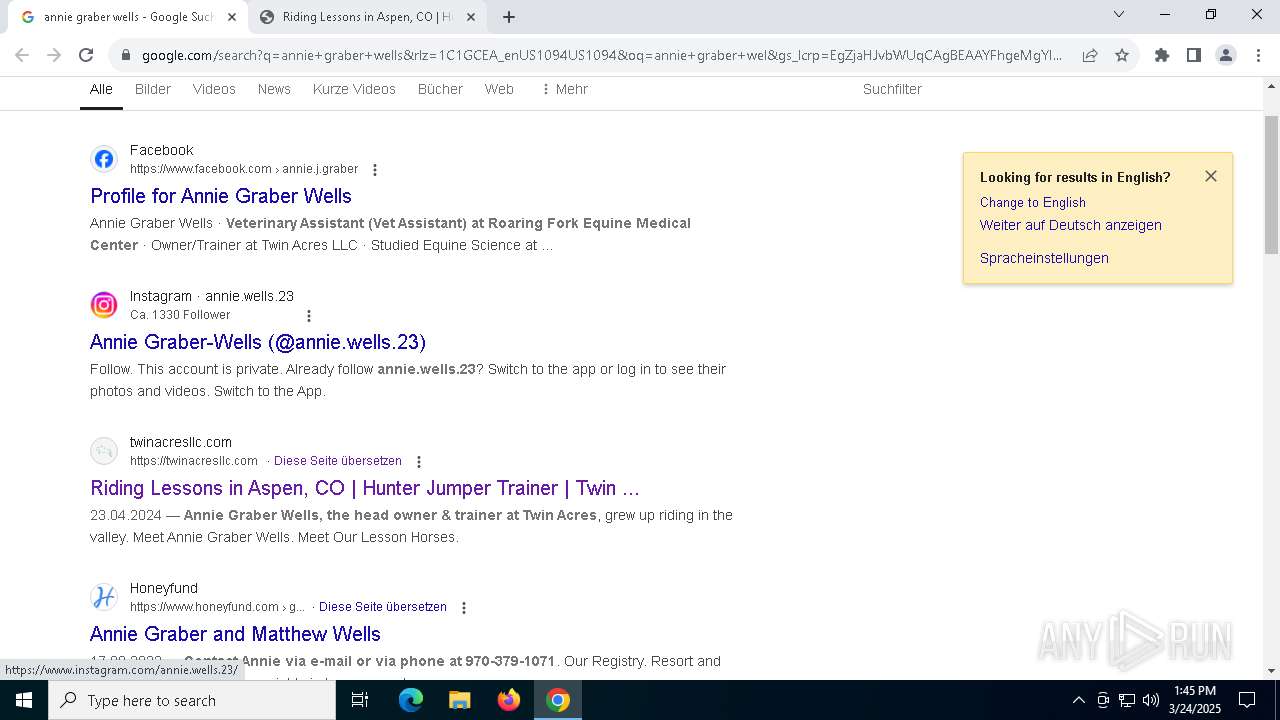This screenshot has height=720, width=1280.
Task: Click the address bar URL field
Action: point(600,55)
